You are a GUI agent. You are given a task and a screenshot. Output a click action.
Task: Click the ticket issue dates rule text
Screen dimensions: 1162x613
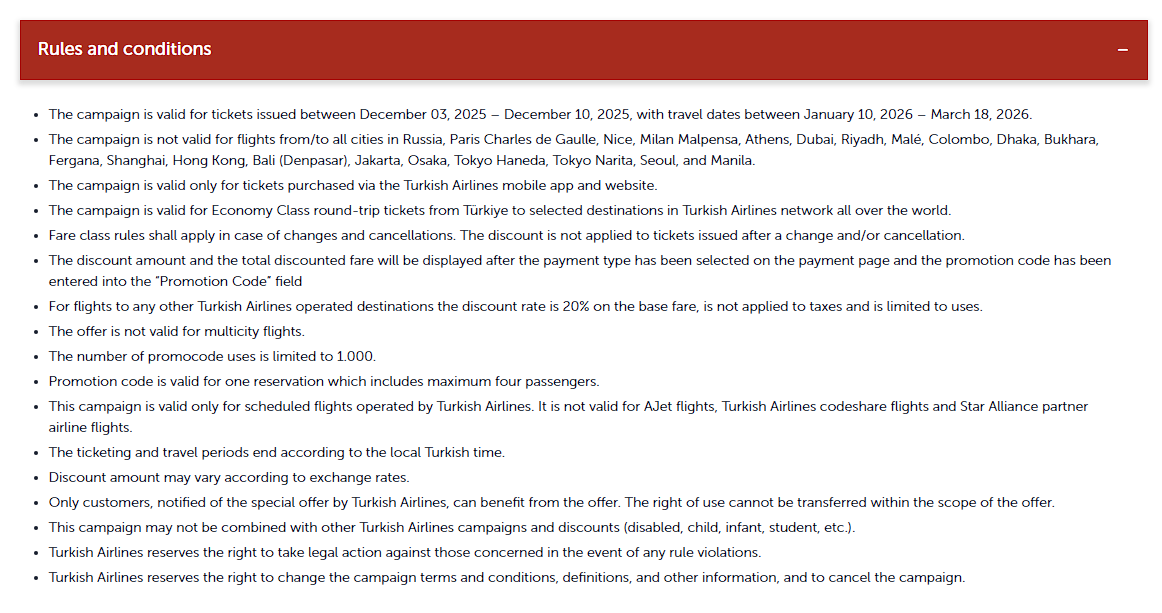(540, 114)
